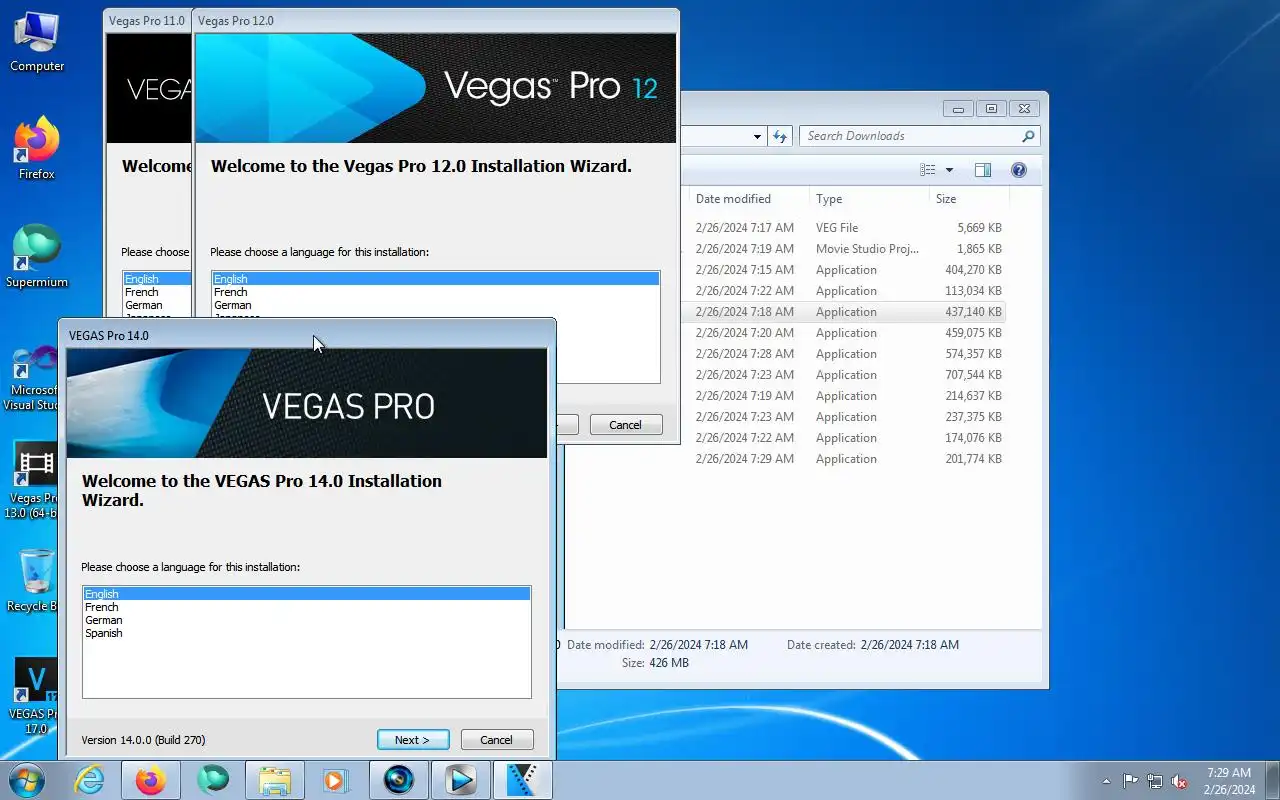Screen dimensions: 1280x800
Task: Select English in Vegas Pro 12.0 list
Action: [436, 279]
